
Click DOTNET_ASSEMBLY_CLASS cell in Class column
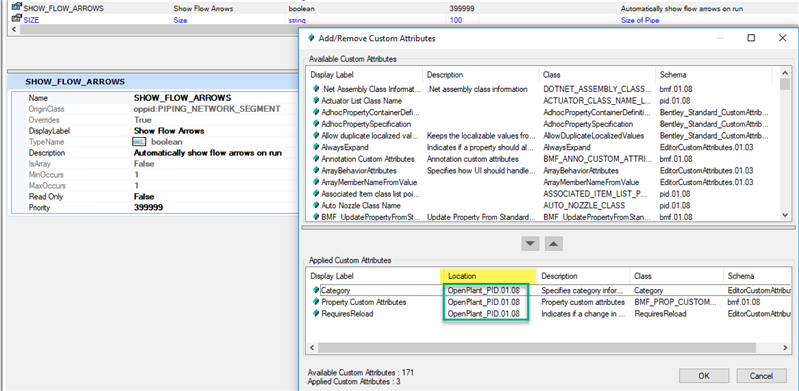pos(597,89)
